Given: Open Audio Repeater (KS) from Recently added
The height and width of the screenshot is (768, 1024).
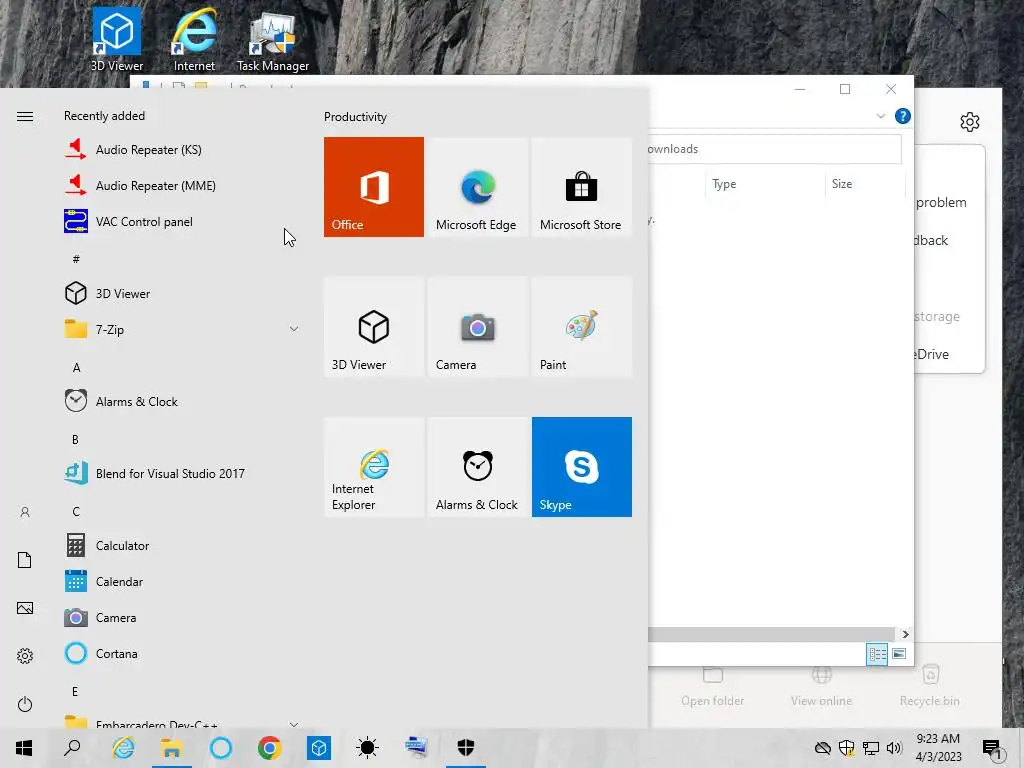Looking at the screenshot, I should coord(182,150).
